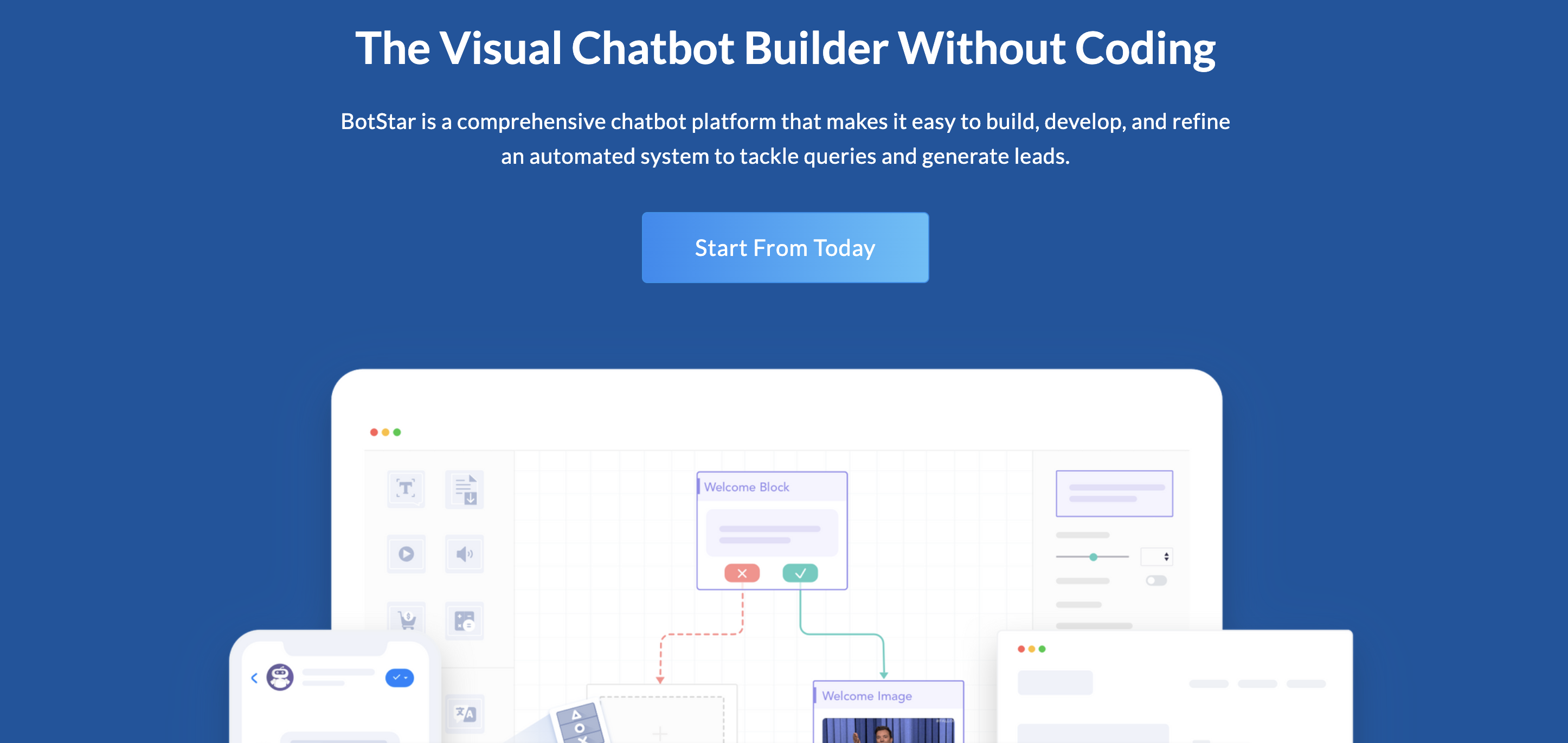1568x743 pixels.
Task: Click the Start From Today button
Action: pyautogui.click(x=785, y=247)
